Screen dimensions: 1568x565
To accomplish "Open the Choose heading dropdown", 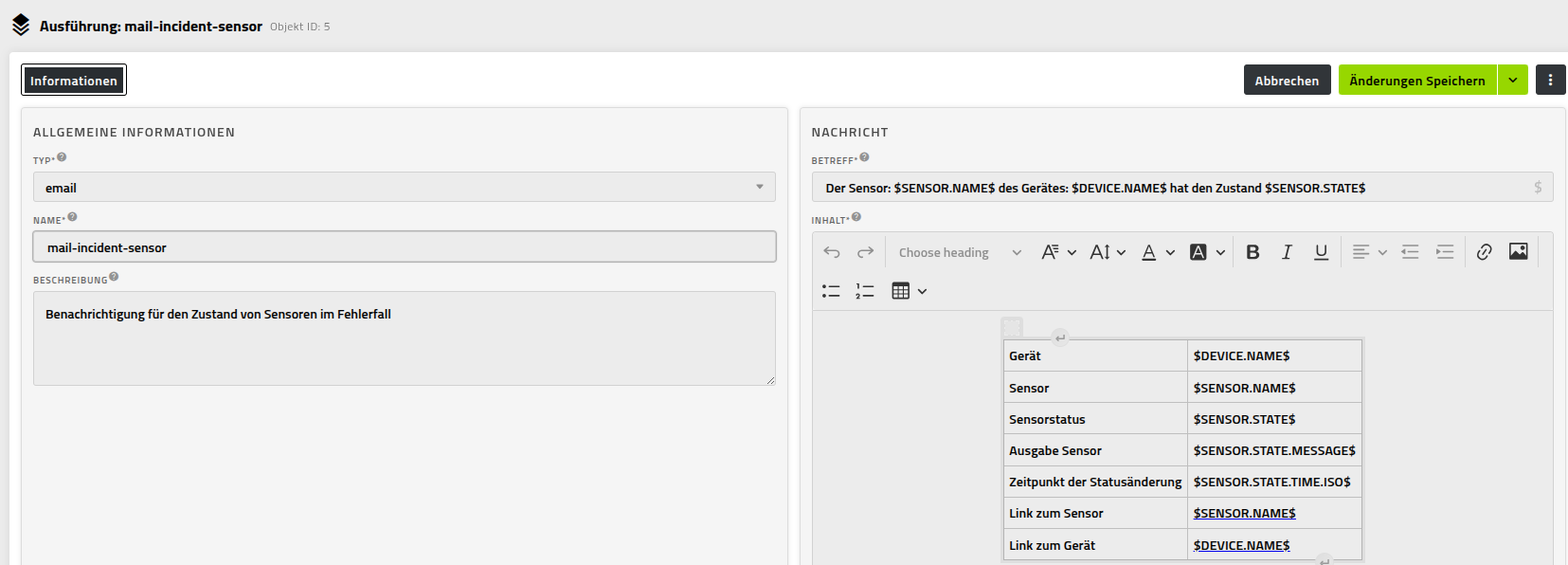I will click(959, 252).
